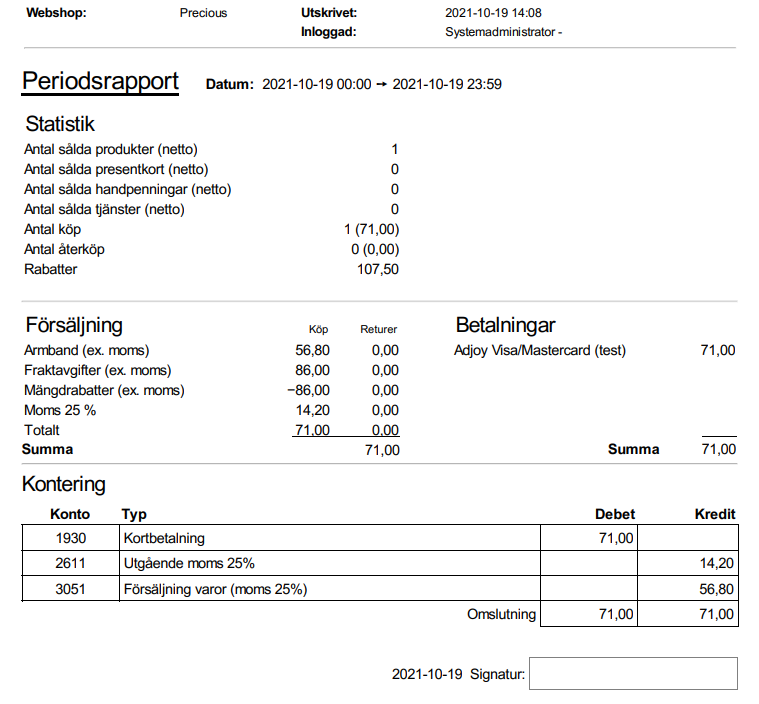The width and height of the screenshot is (759, 704).
Task: Select Betalningar Summa value 71,00
Action: point(719,449)
